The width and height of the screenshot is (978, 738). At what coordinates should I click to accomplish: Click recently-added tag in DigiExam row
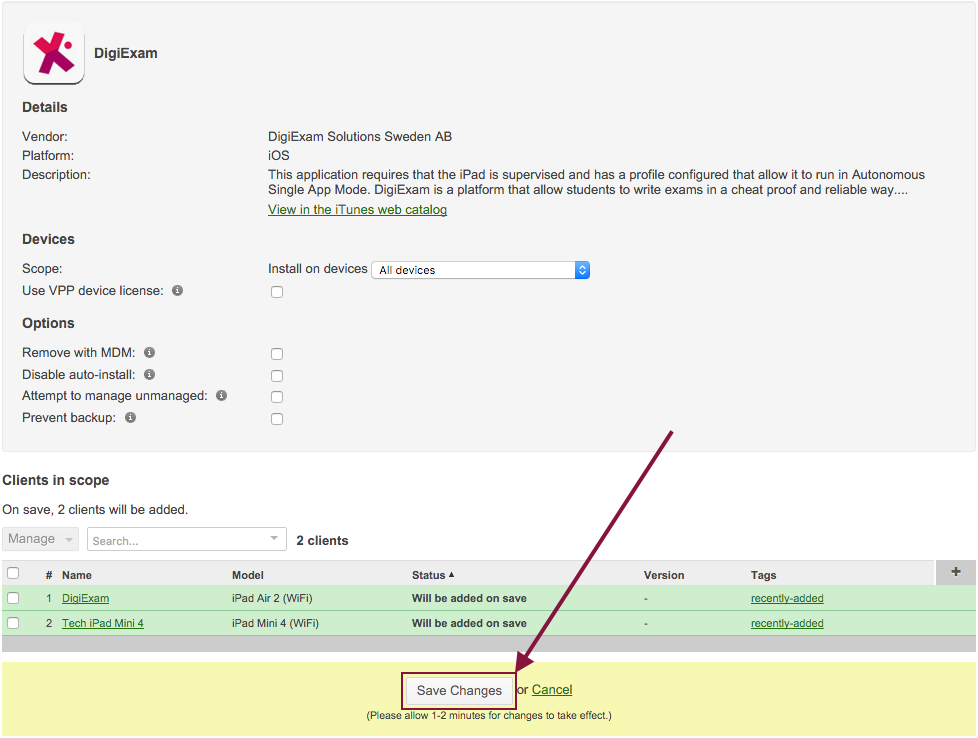[787, 598]
